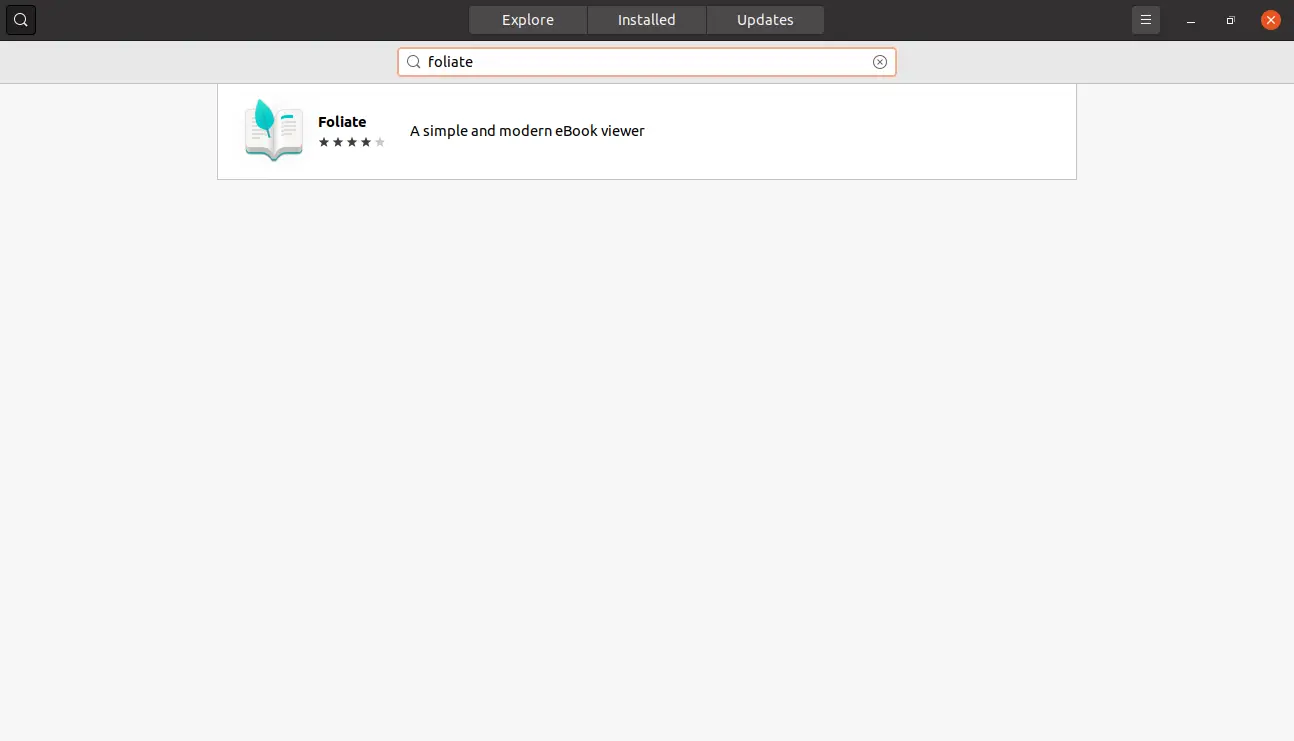Click the magnifier icon inside the search field

pos(413,62)
